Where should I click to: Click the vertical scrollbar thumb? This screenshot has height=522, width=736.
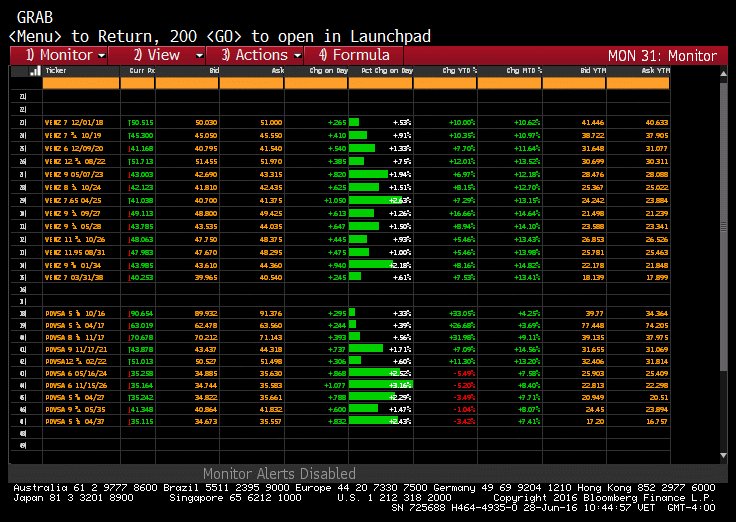click(723, 228)
